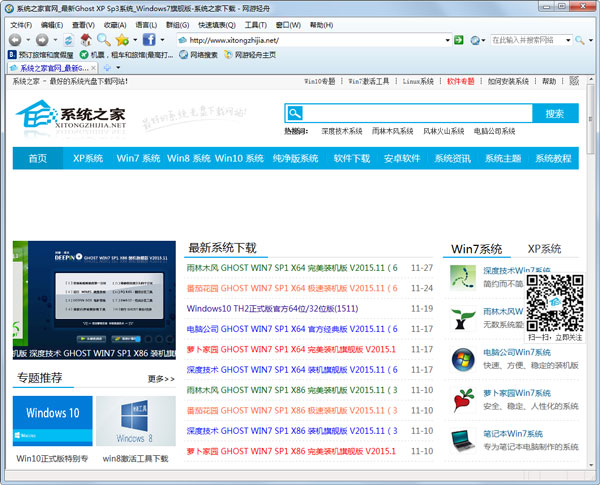Open the tab list dropdown arrow
600x485 pixels.
click(x=118, y=68)
